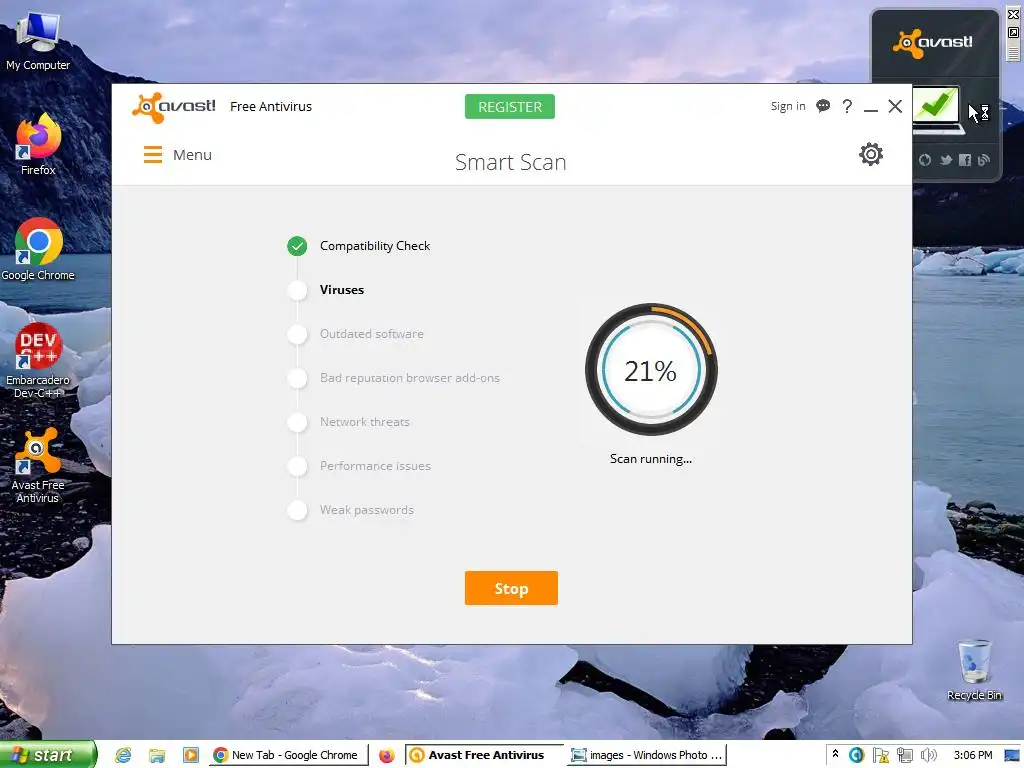1024x768 pixels.
Task: Click the REGISTER button
Action: click(x=509, y=106)
